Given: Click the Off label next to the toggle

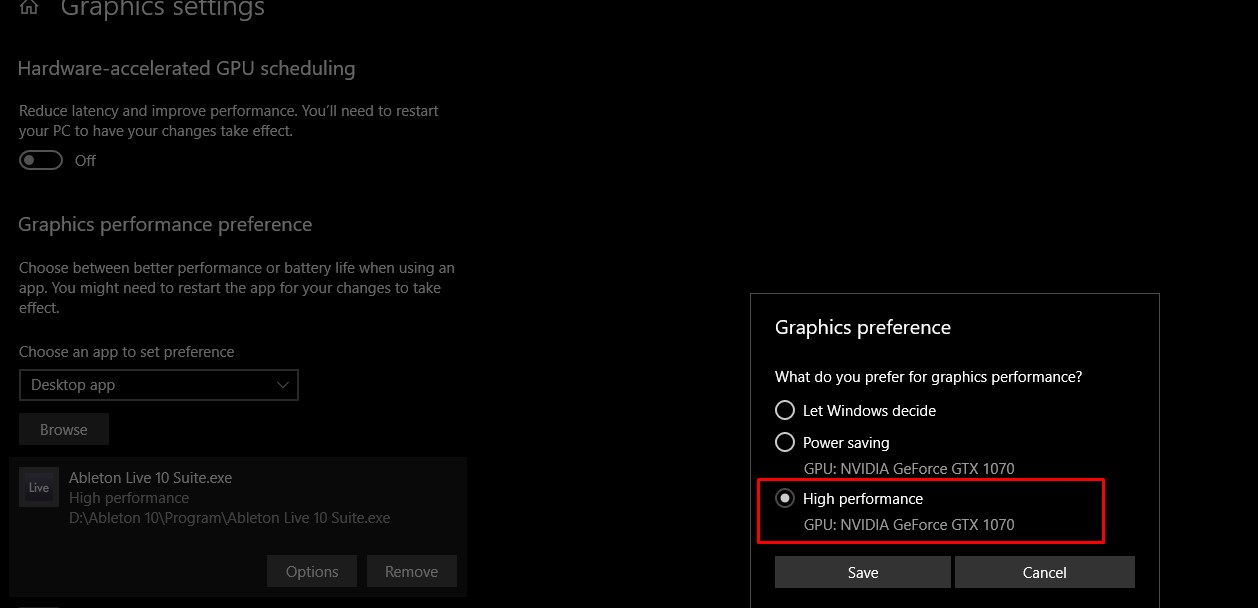Looking at the screenshot, I should coord(86,160).
